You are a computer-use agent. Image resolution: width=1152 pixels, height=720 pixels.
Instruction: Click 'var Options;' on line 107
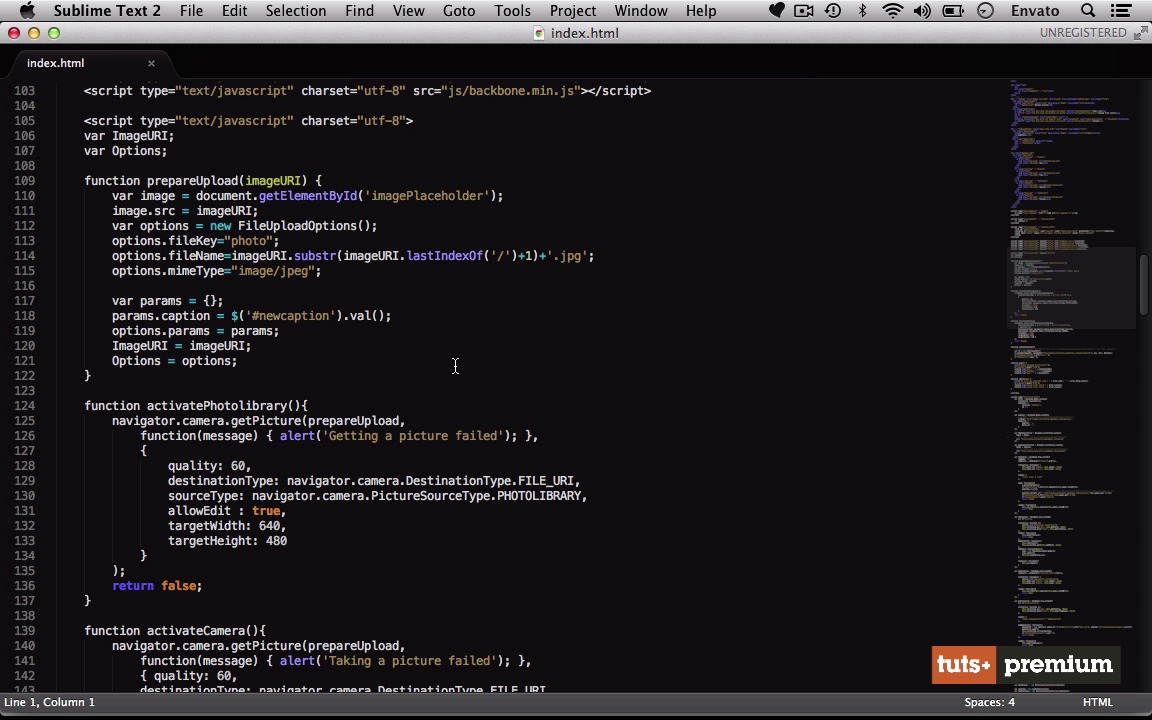[126, 151]
